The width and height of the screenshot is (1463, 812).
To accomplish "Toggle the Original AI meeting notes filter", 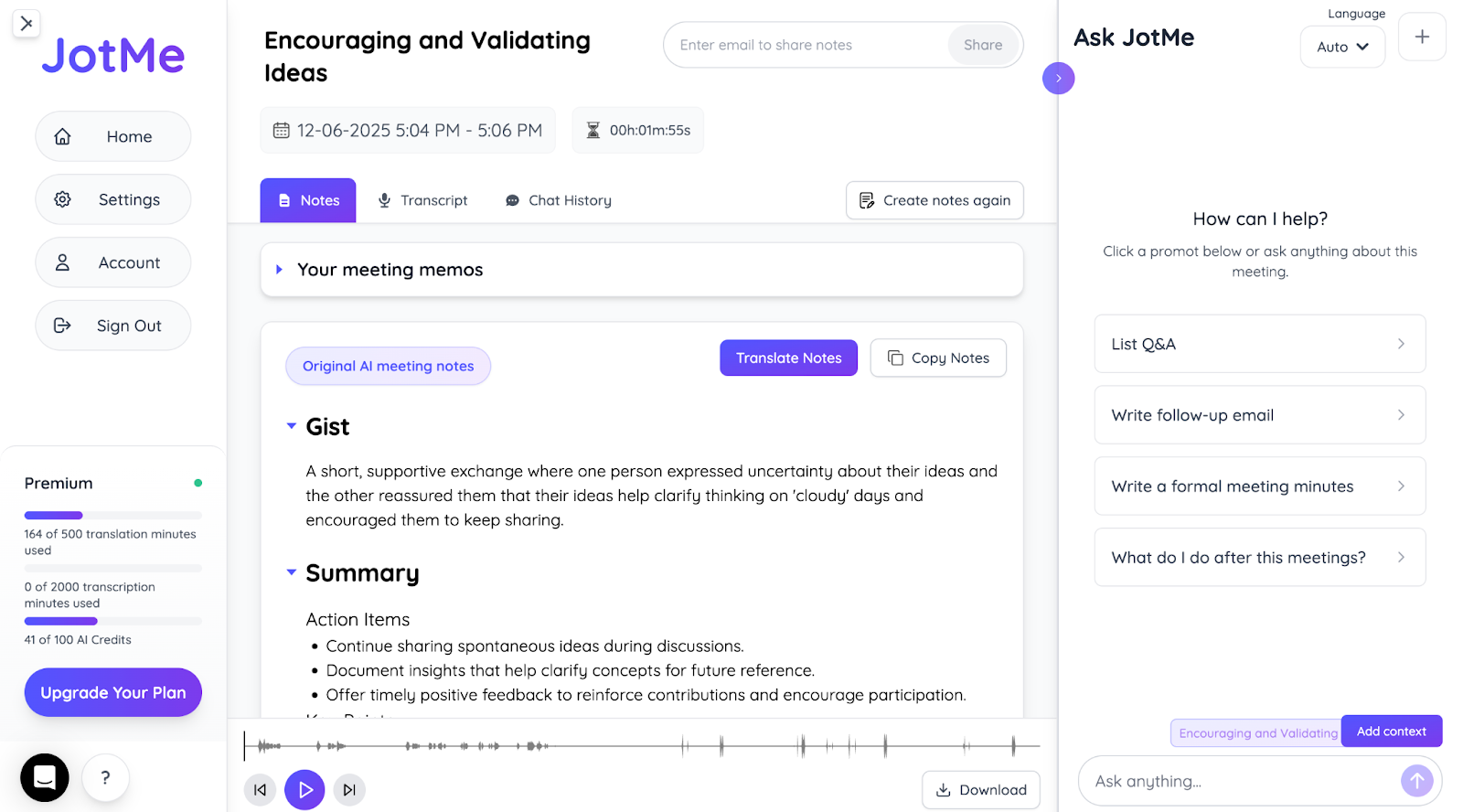I will pyautogui.click(x=387, y=366).
